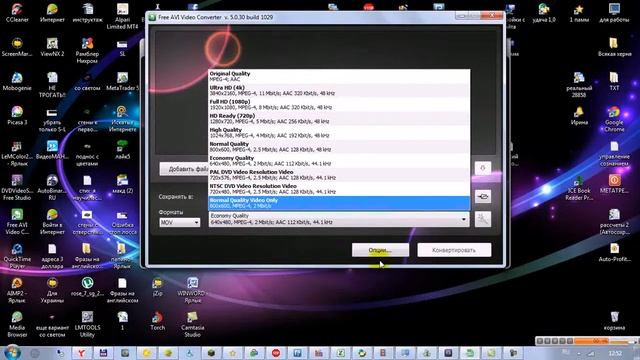
Task: Select the Auto-Profit desktop icon
Action: pos(614,252)
